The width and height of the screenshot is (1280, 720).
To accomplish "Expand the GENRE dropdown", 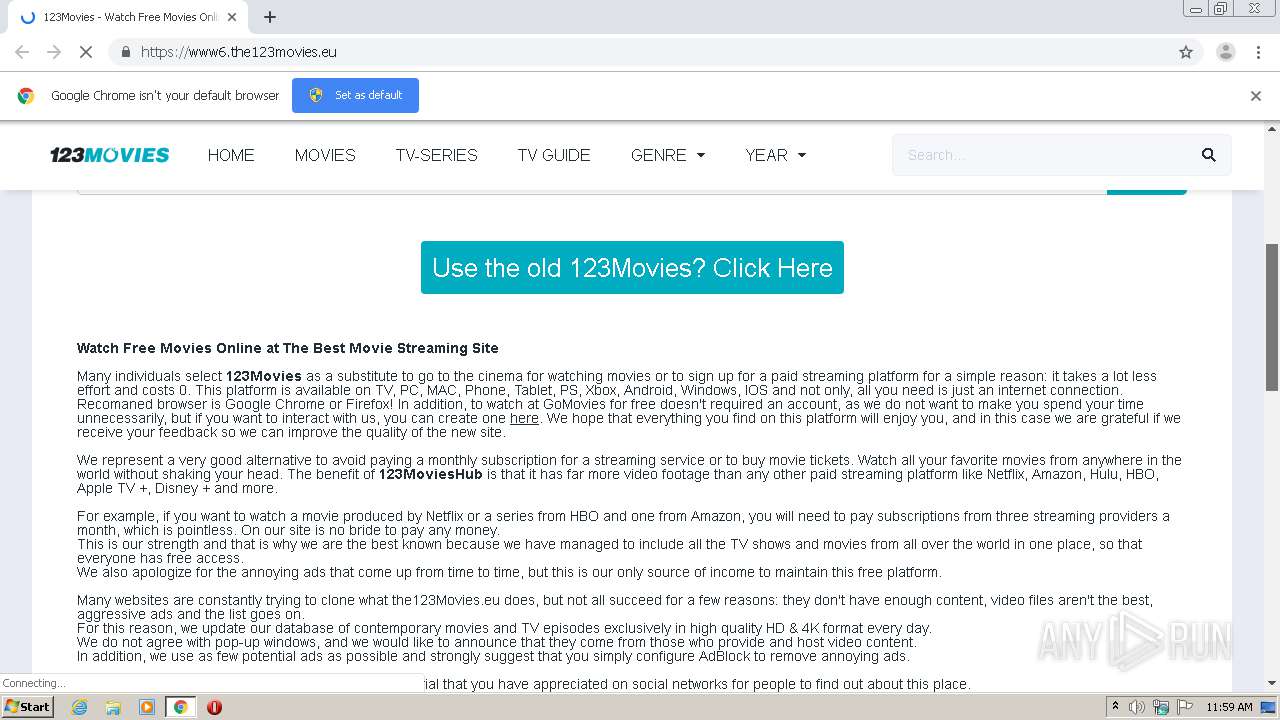I will pyautogui.click(x=668, y=155).
